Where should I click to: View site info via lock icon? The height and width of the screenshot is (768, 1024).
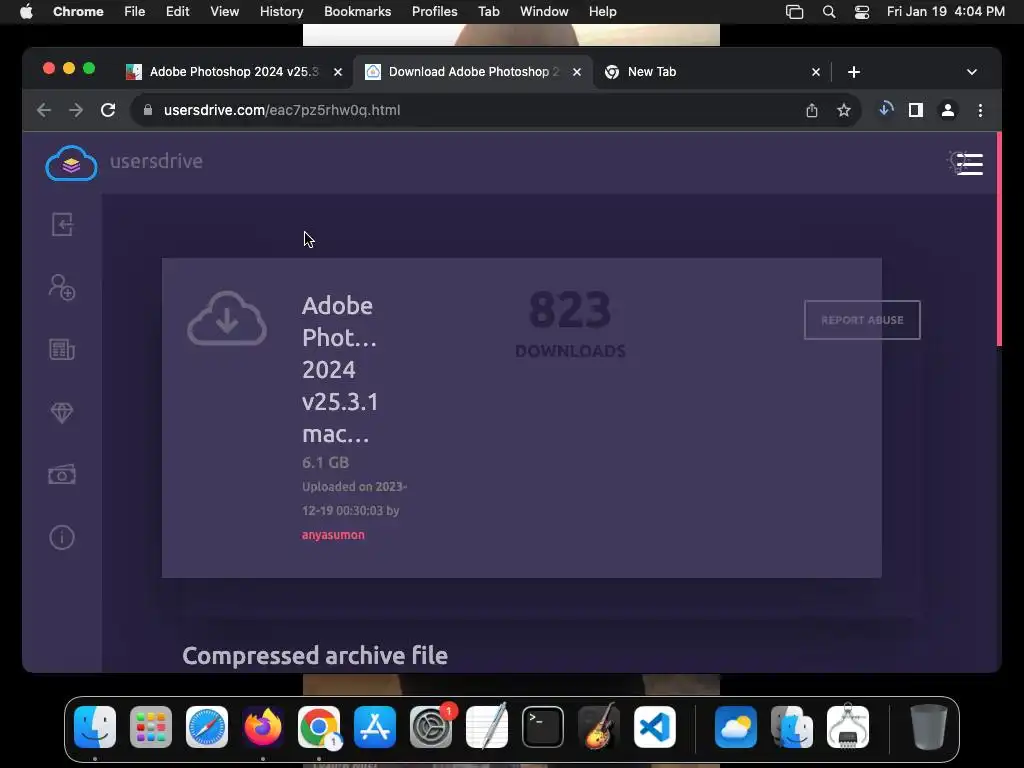(x=148, y=110)
